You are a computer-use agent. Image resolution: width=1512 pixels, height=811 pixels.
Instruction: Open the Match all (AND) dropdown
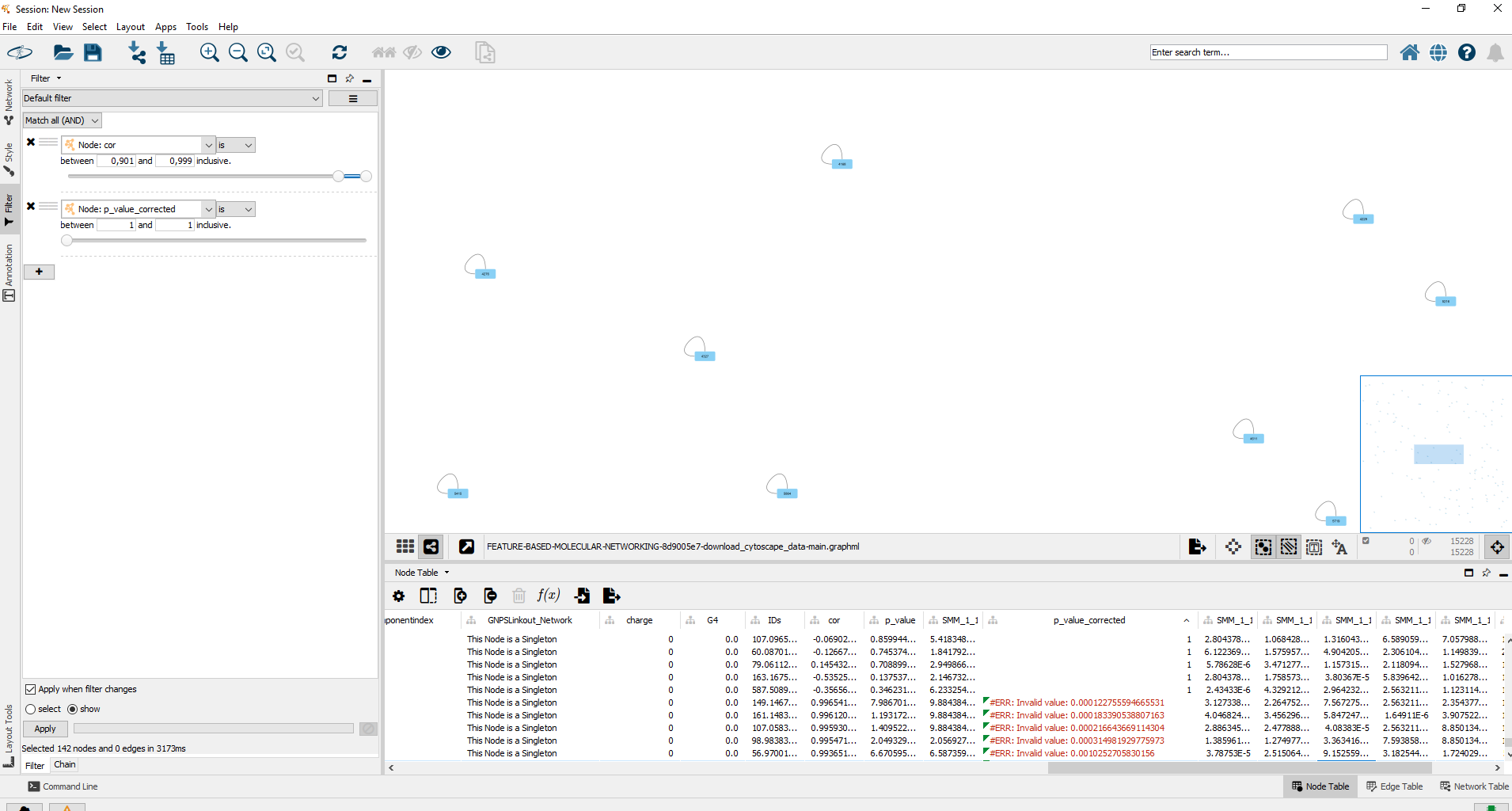[61, 120]
